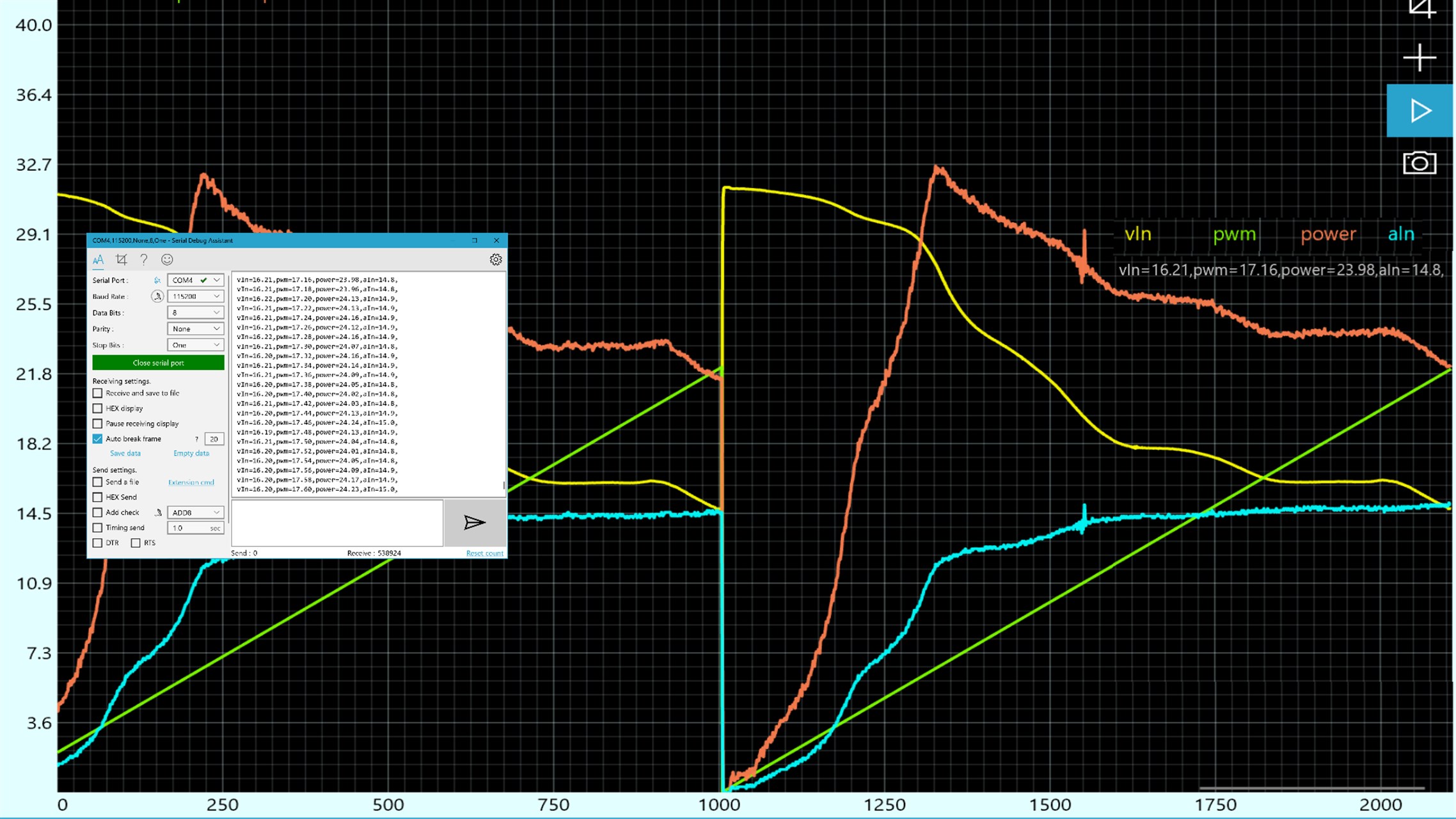Click the plus icon on chart toolbar
1456x819 pixels.
(x=1420, y=58)
